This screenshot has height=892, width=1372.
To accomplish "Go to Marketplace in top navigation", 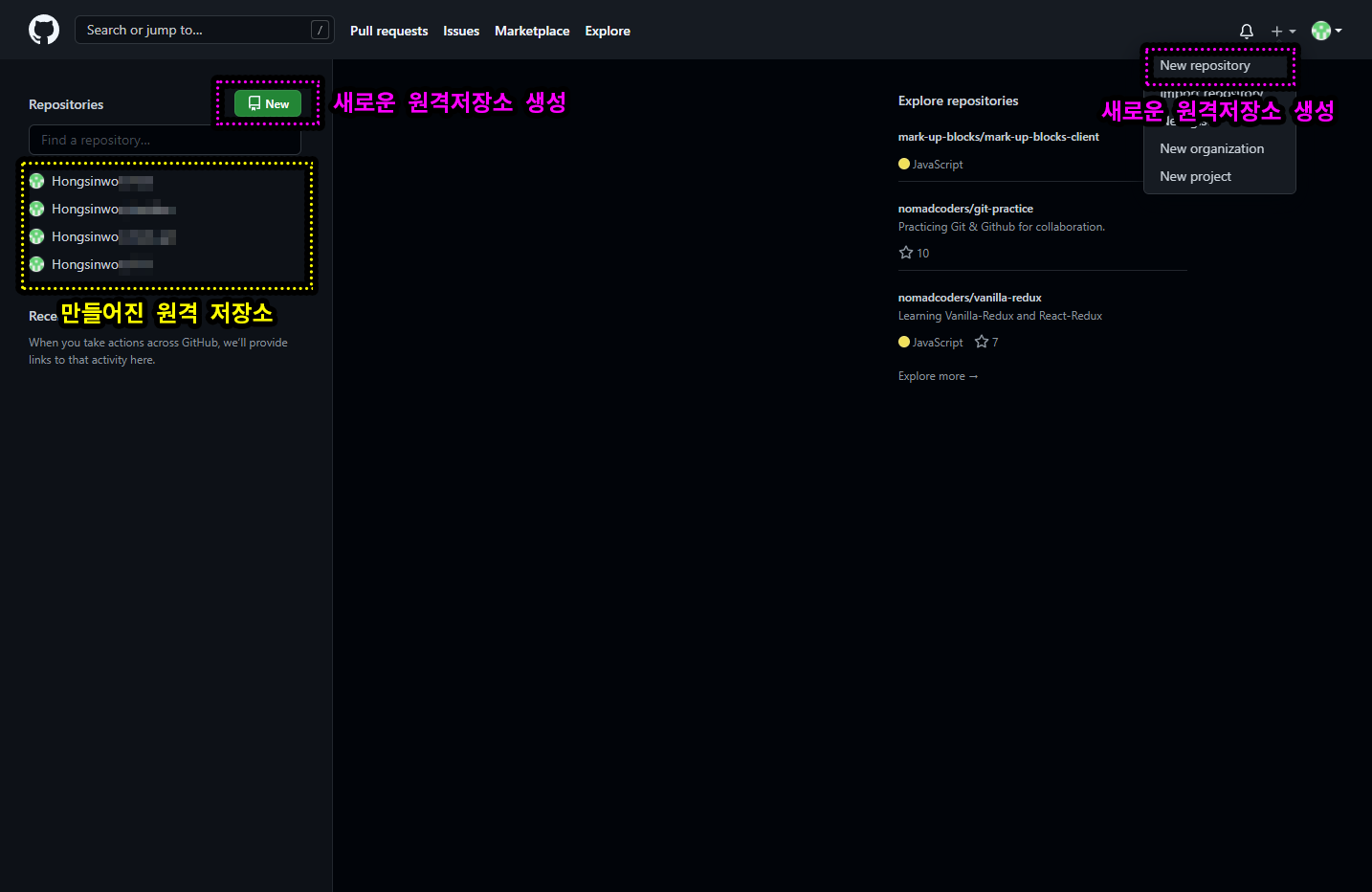I will click(x=532, y=31).
